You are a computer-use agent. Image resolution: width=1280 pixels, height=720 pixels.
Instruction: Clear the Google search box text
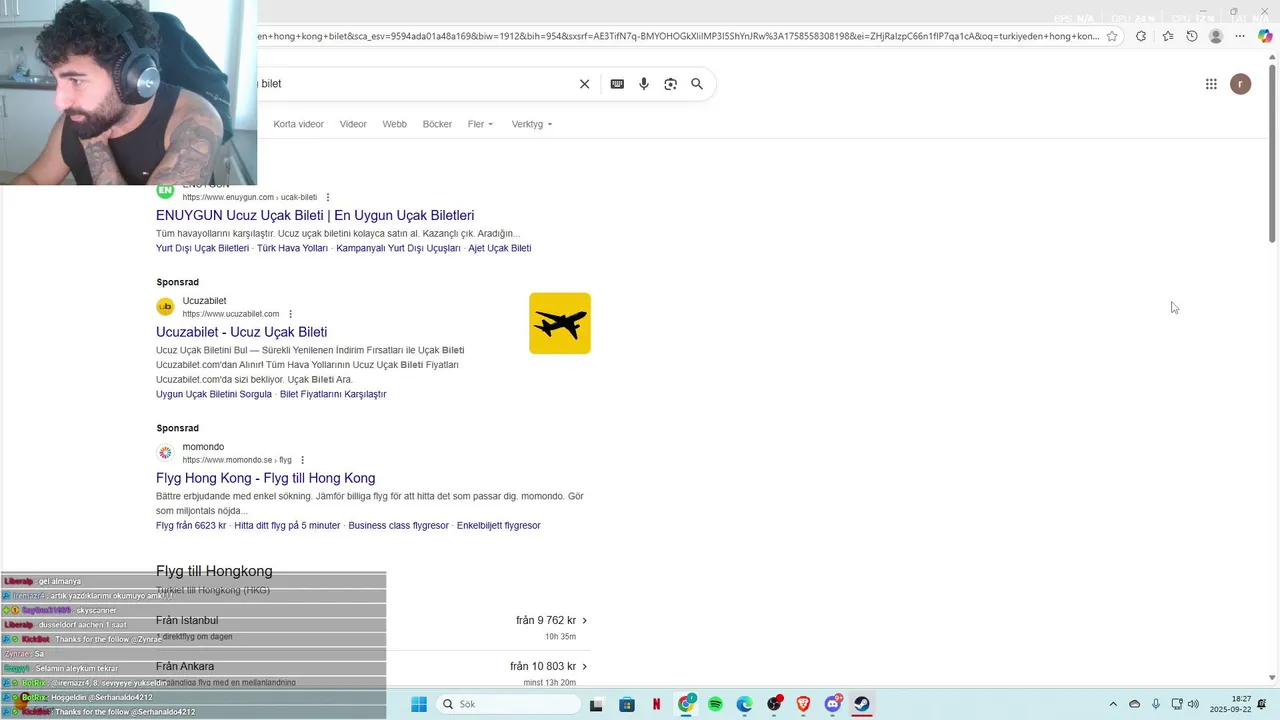coord(585,84)
